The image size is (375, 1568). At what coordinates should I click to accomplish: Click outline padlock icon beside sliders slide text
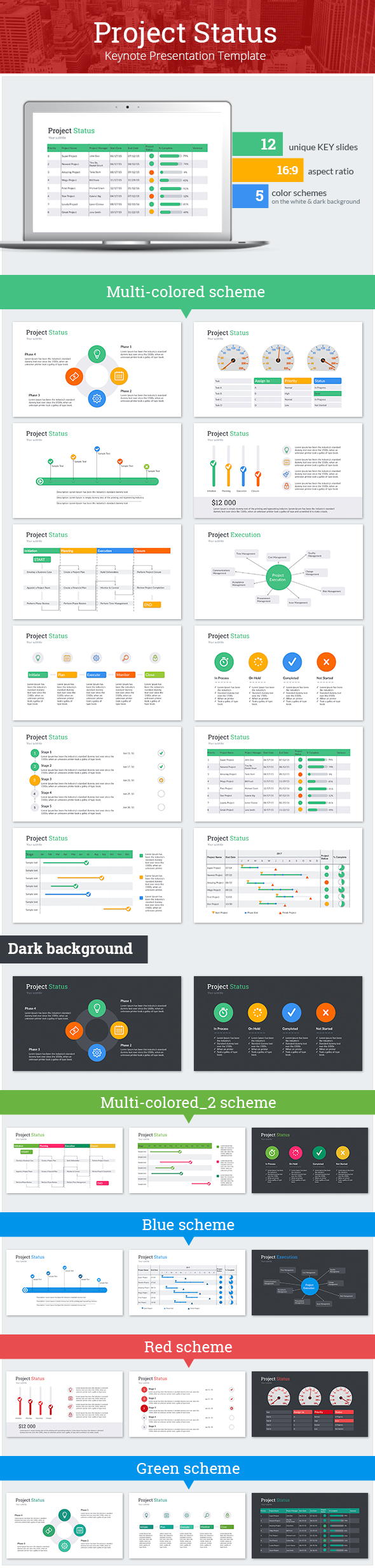coord(287,486)
